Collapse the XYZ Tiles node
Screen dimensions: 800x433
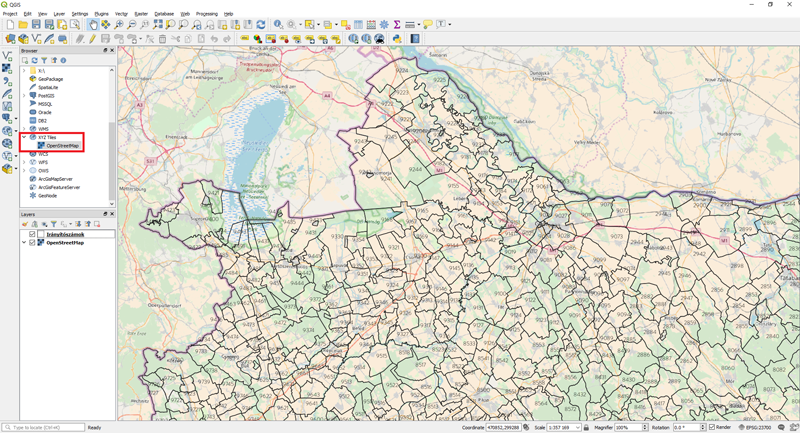24,137
